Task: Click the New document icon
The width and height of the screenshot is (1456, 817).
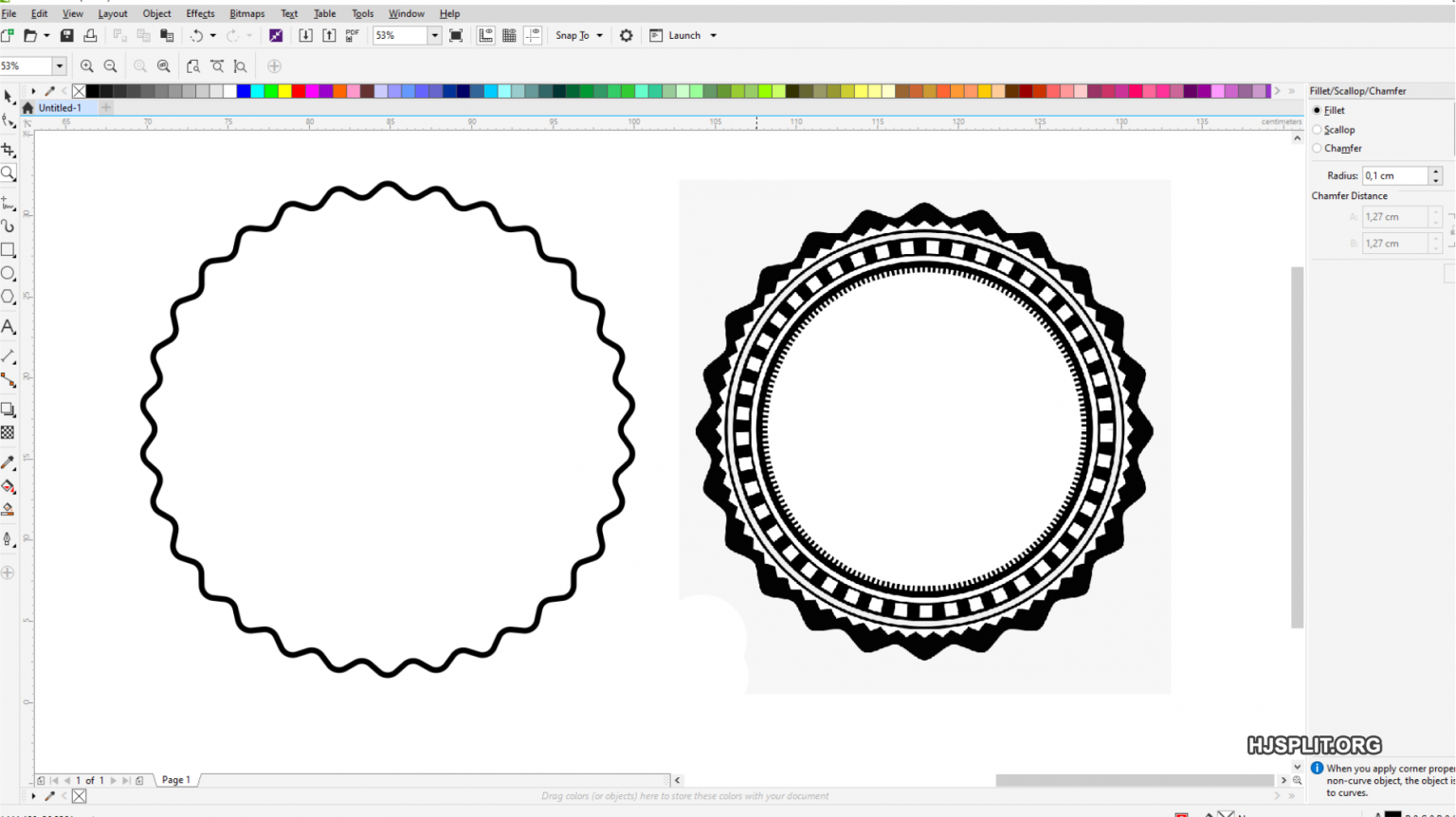Action: [x=8, y=35]
